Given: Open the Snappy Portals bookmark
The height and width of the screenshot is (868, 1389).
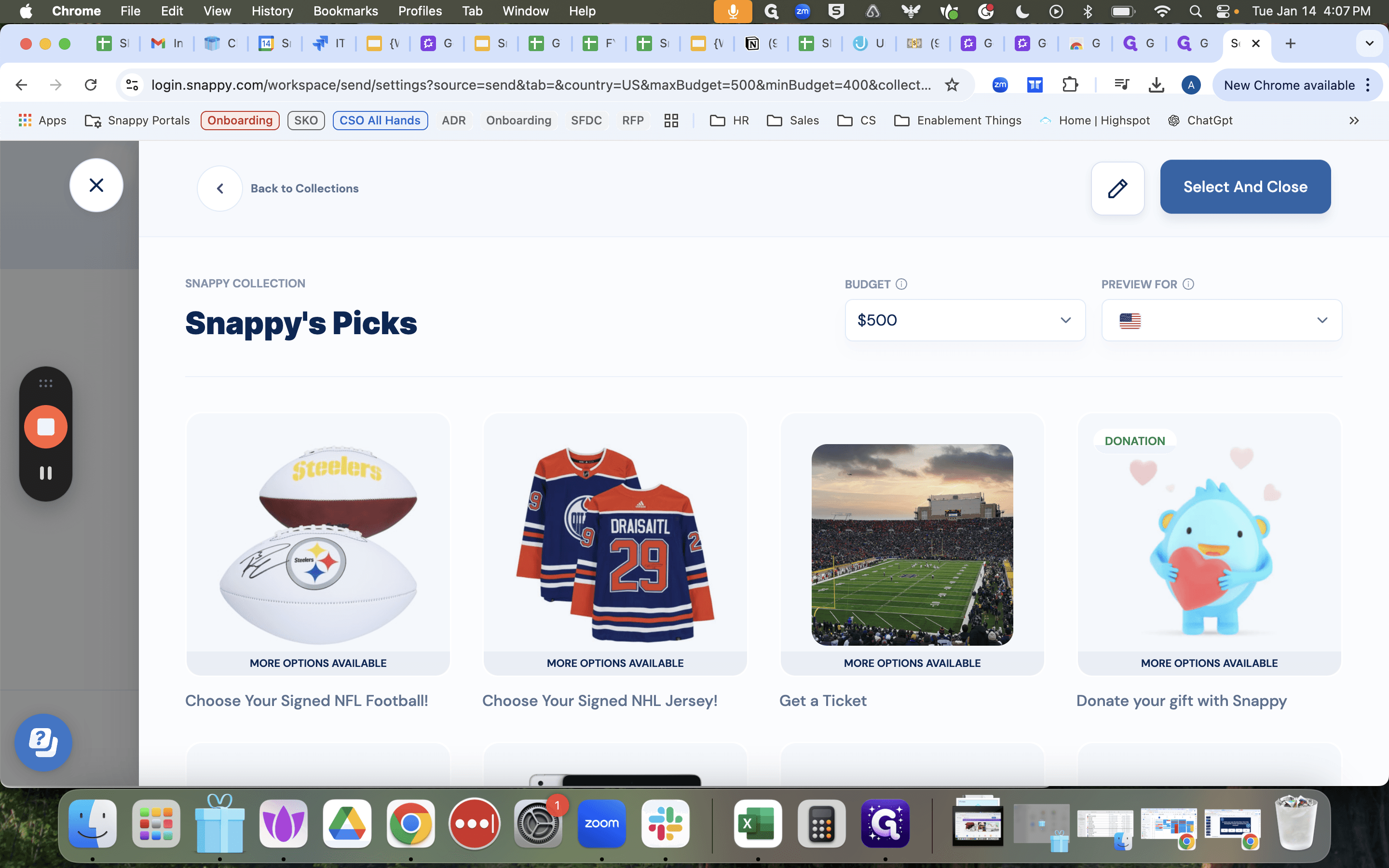Looking at the screenshot, I should pyautogui.click(x=136, y=120).
